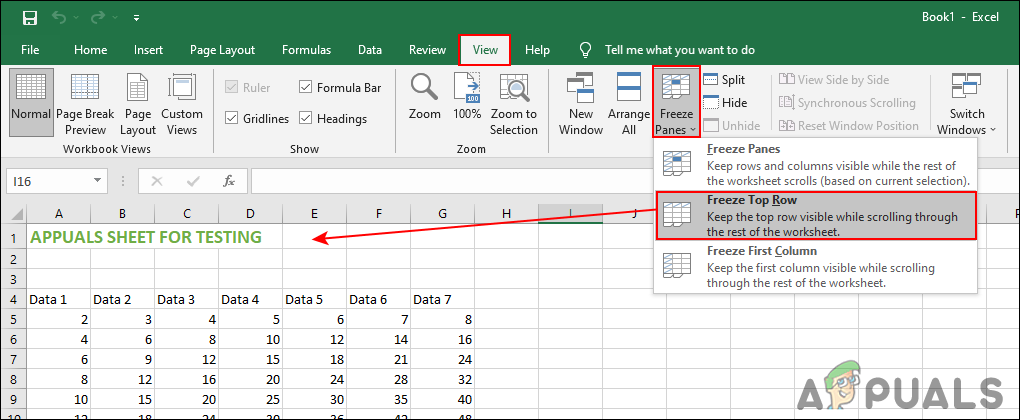Screen dimensions: 1020x420
Task: Open Page Break Preview
Action: click(85, 105)
